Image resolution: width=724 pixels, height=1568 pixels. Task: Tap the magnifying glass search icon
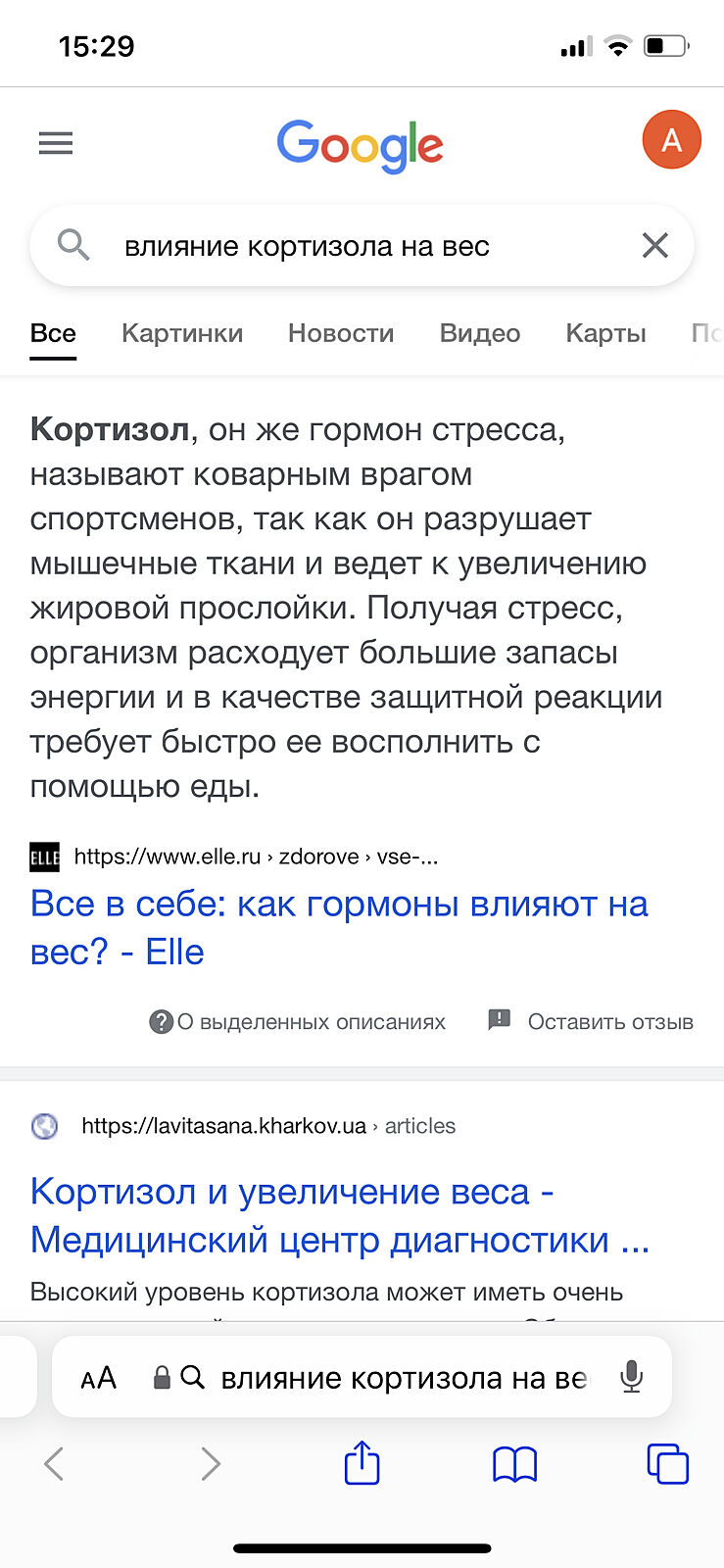click(x=73, y=245)
